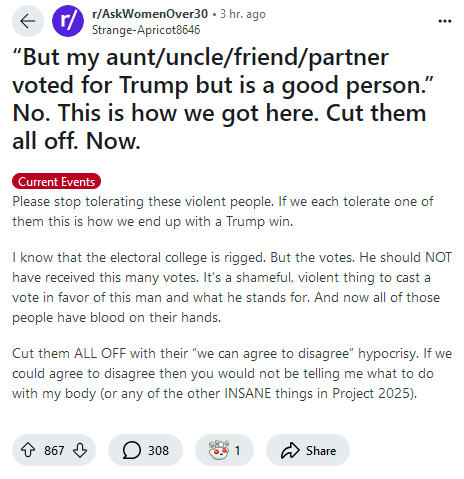The width and height of the screenshot is (464, 479).
Task: Click the 867 vote score
Action: [54, 451]
